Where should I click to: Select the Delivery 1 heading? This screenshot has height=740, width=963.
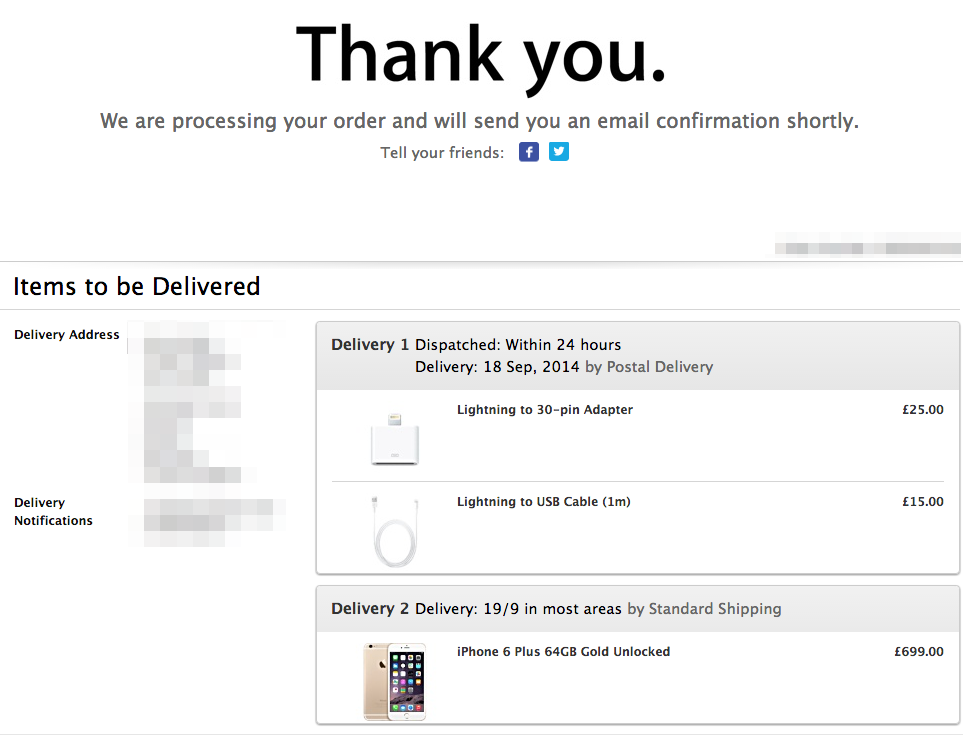[370, 345]
